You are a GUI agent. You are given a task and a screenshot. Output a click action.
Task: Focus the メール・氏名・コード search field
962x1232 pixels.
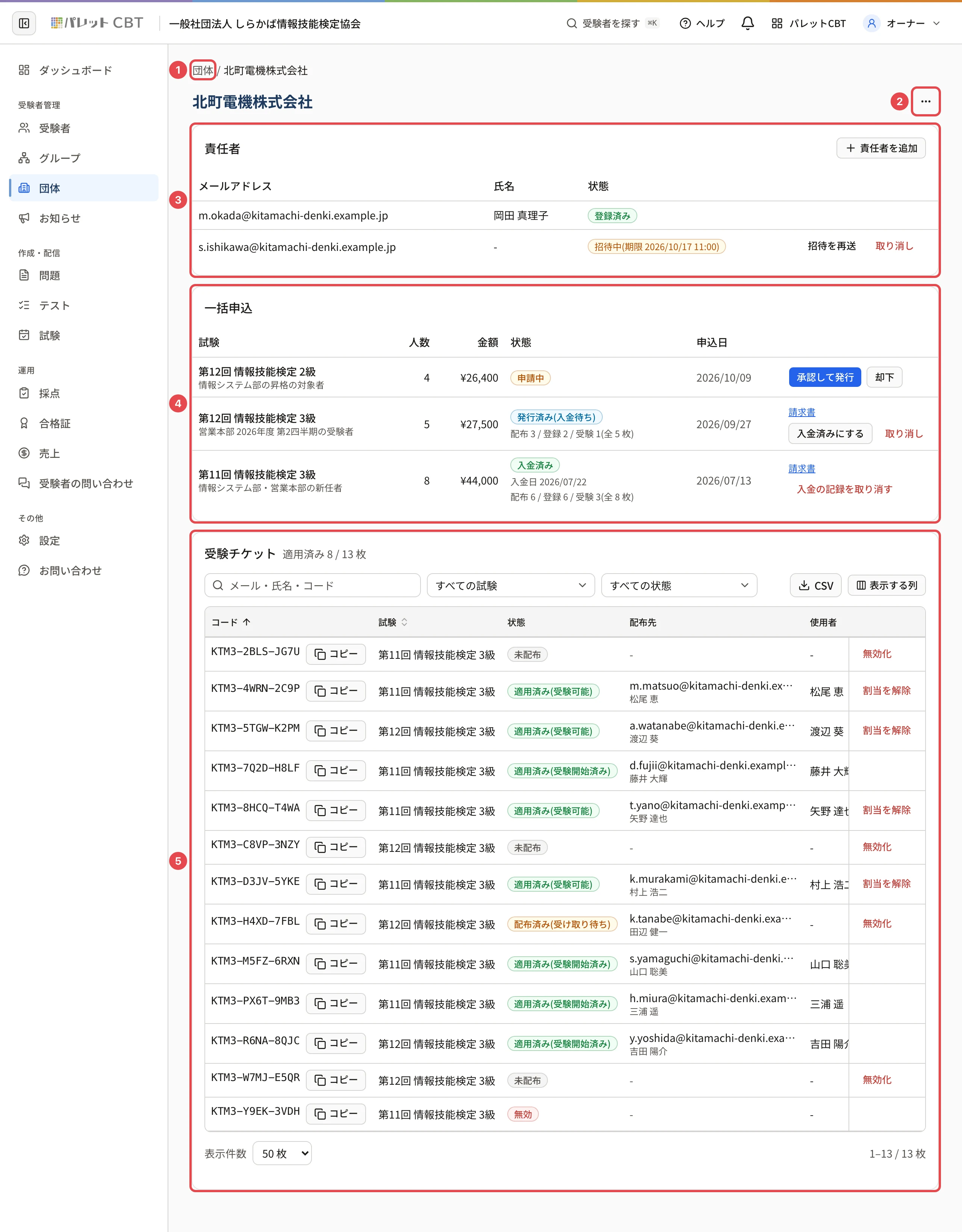pos(313,586)
